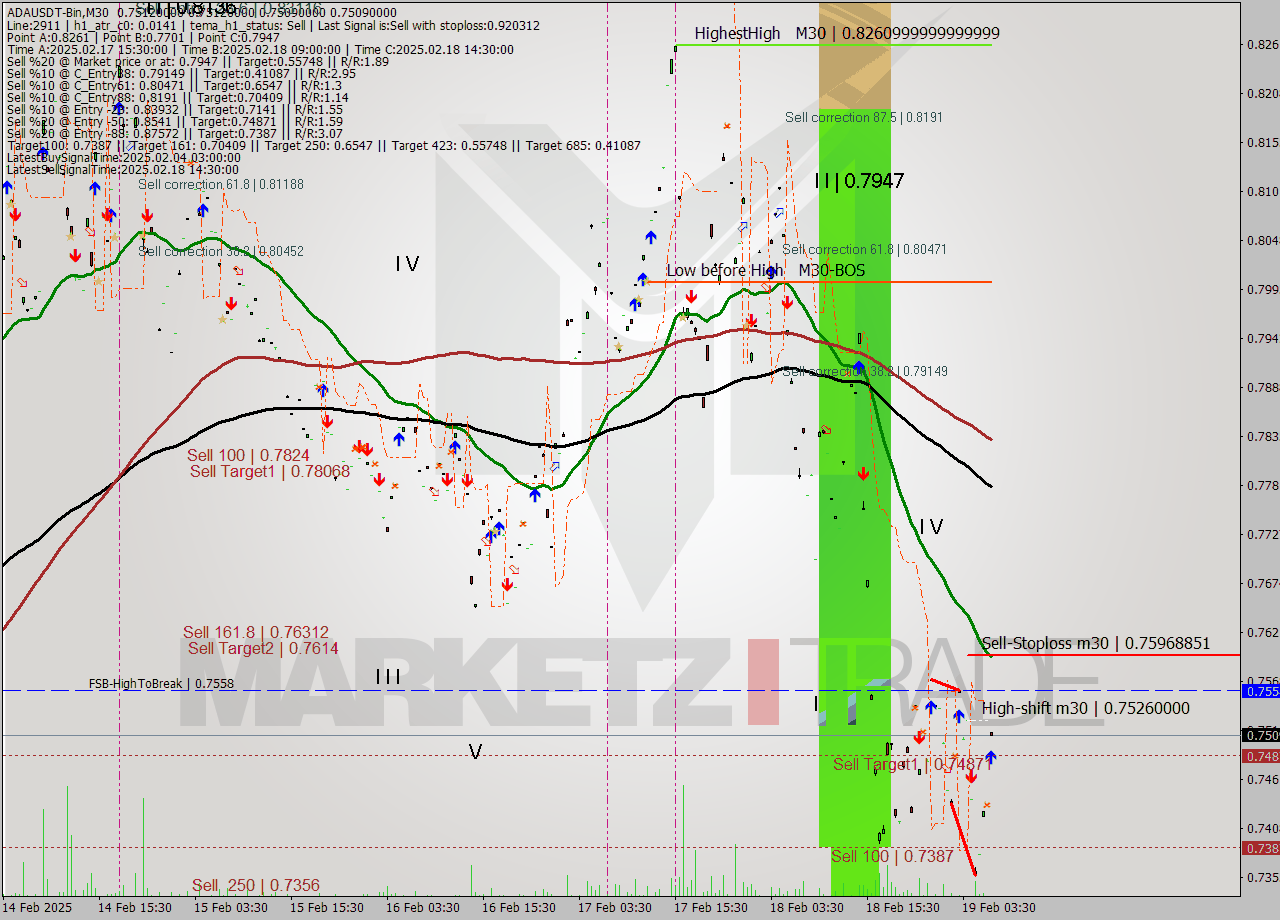Image resolution: width=1280 pixels, height=920 pixels.
Task: Select the Sell 161.8 | 0.76312 label
Action: (x=255, y=632)
